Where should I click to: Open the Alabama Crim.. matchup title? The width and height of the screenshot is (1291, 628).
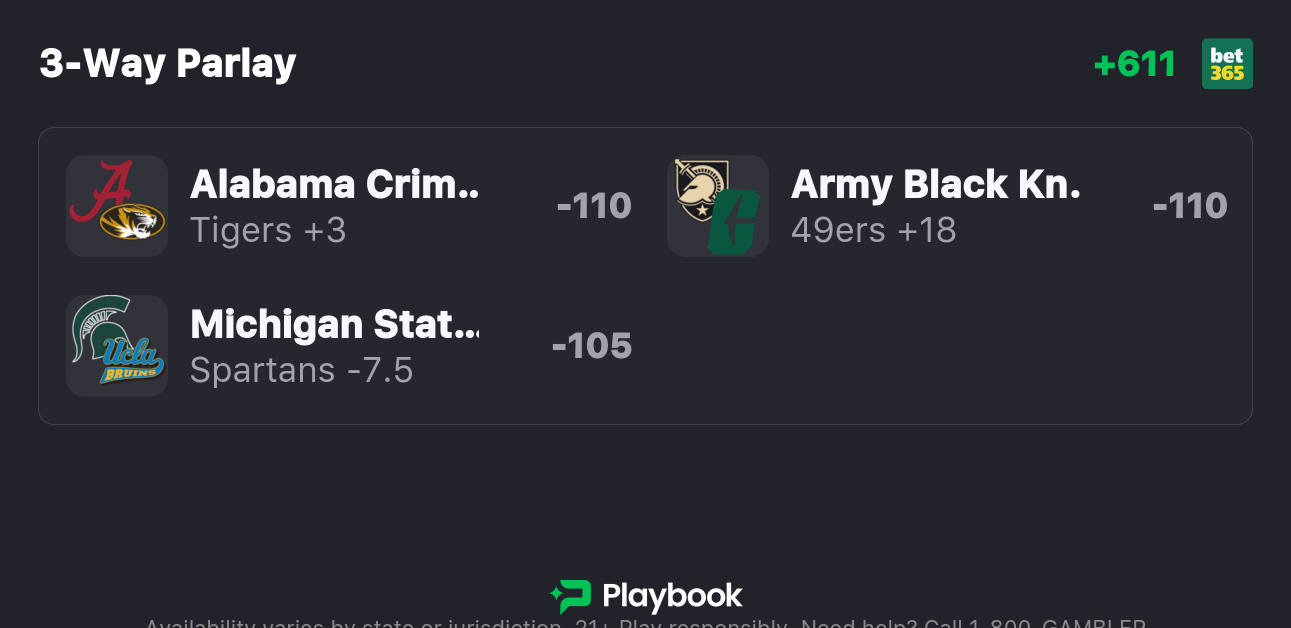(335, 184)
